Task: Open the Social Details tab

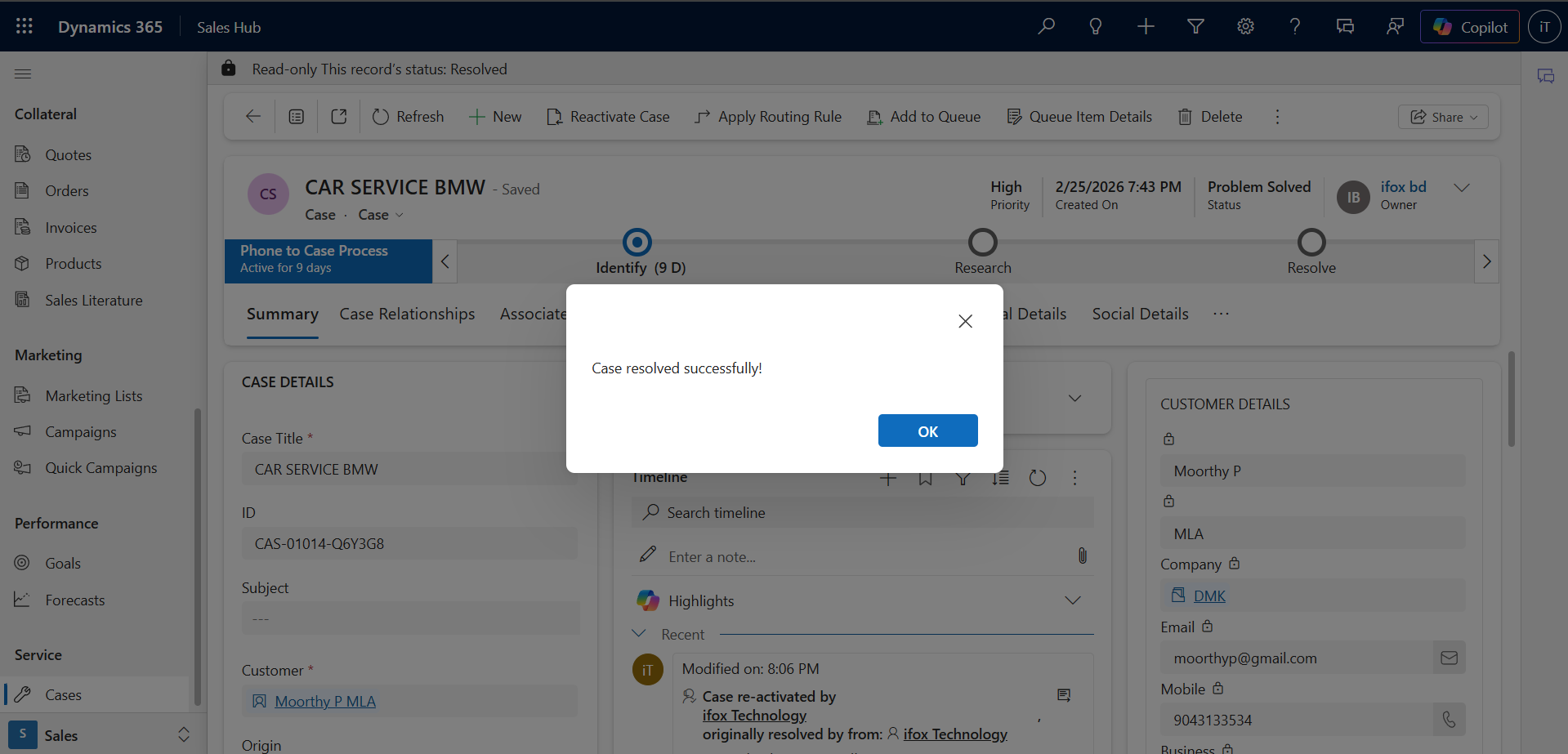Action: [x=1139, y=314]
